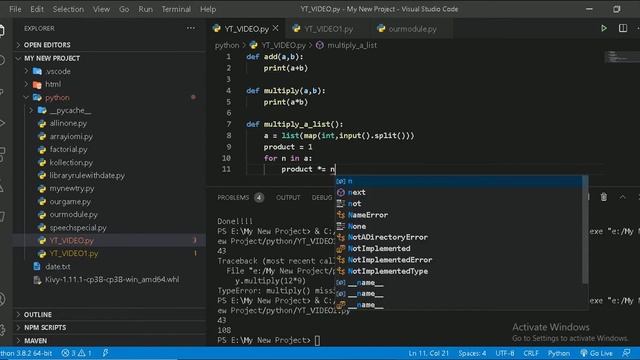
Task: Open the Terminal menu
Action: tap(176, 9)
